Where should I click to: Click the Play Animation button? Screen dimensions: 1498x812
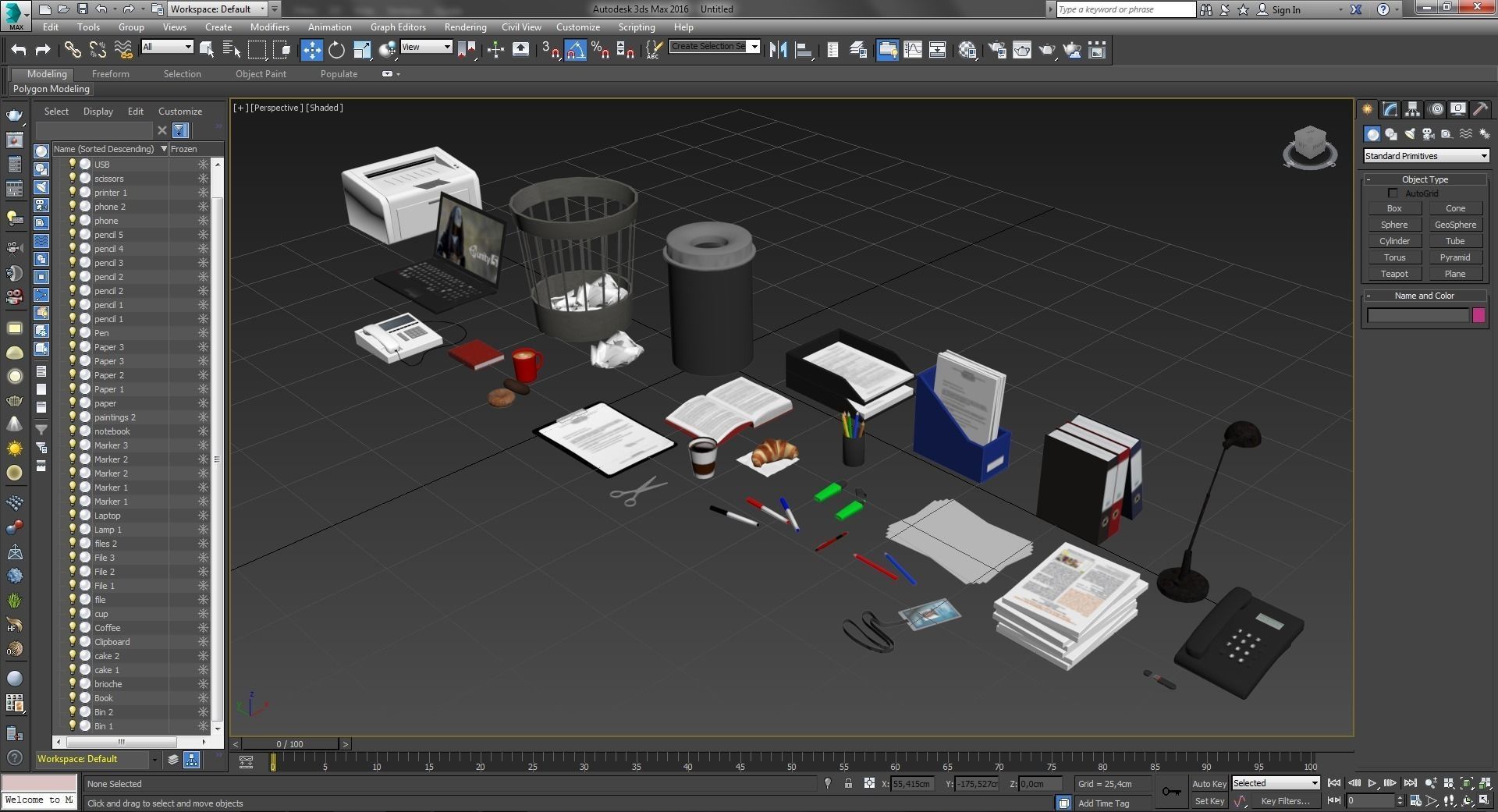coord(1372,783)
